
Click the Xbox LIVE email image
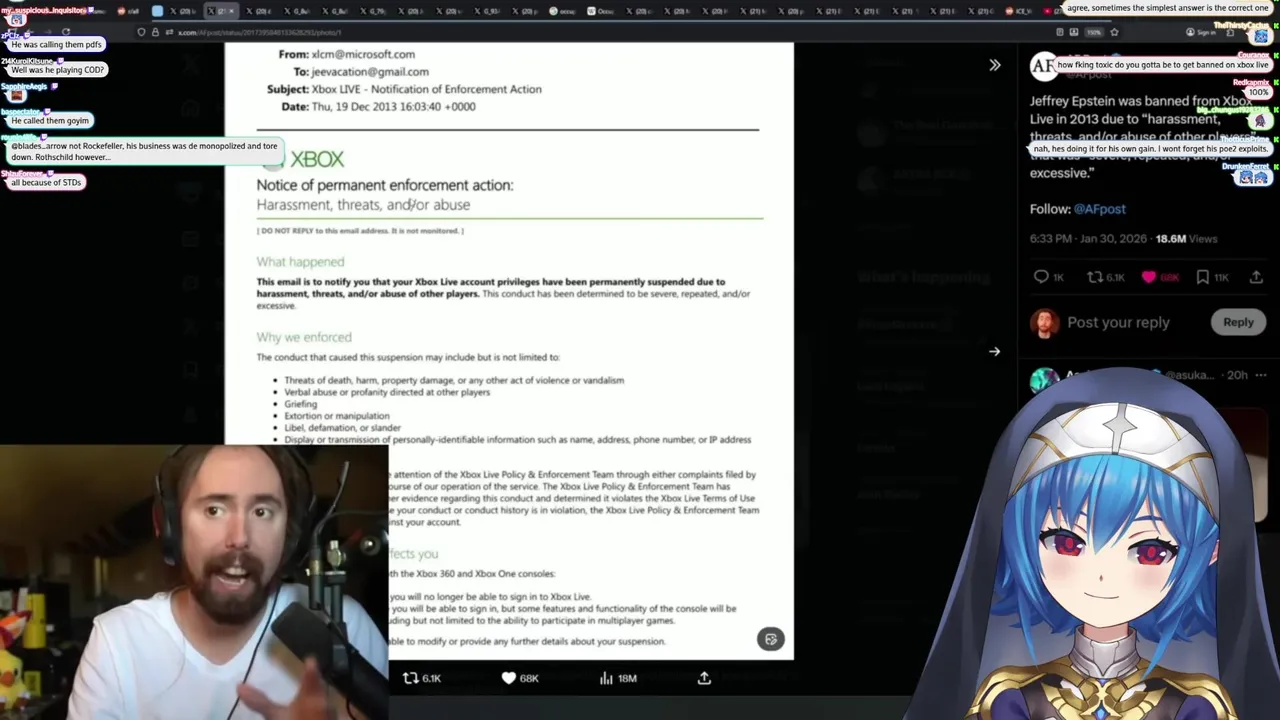[509, 351]
